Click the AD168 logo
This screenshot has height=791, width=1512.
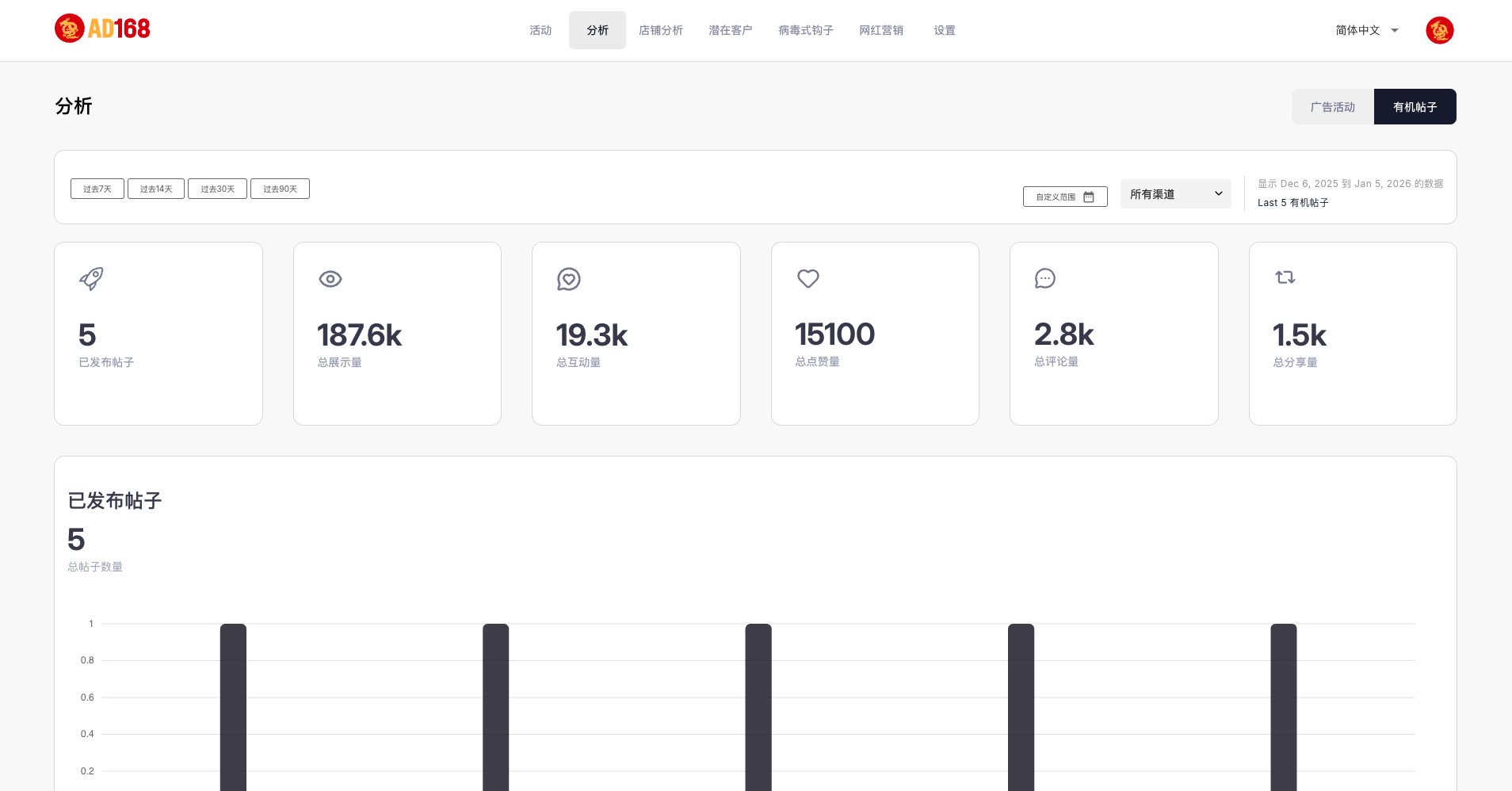(x=102, y=29)
